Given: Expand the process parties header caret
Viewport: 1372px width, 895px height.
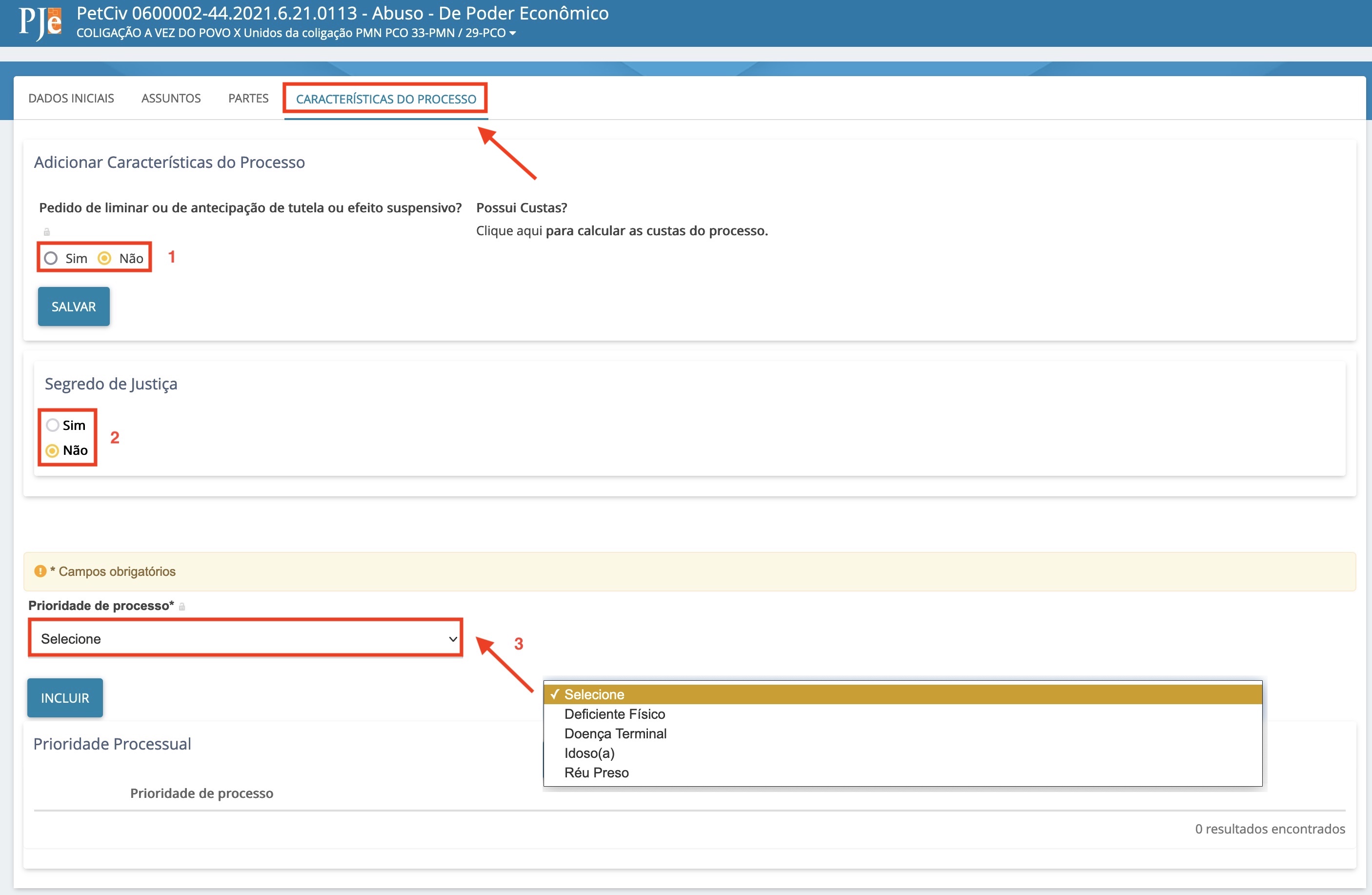Looking at the screenshot, I should tap(512, 34).
